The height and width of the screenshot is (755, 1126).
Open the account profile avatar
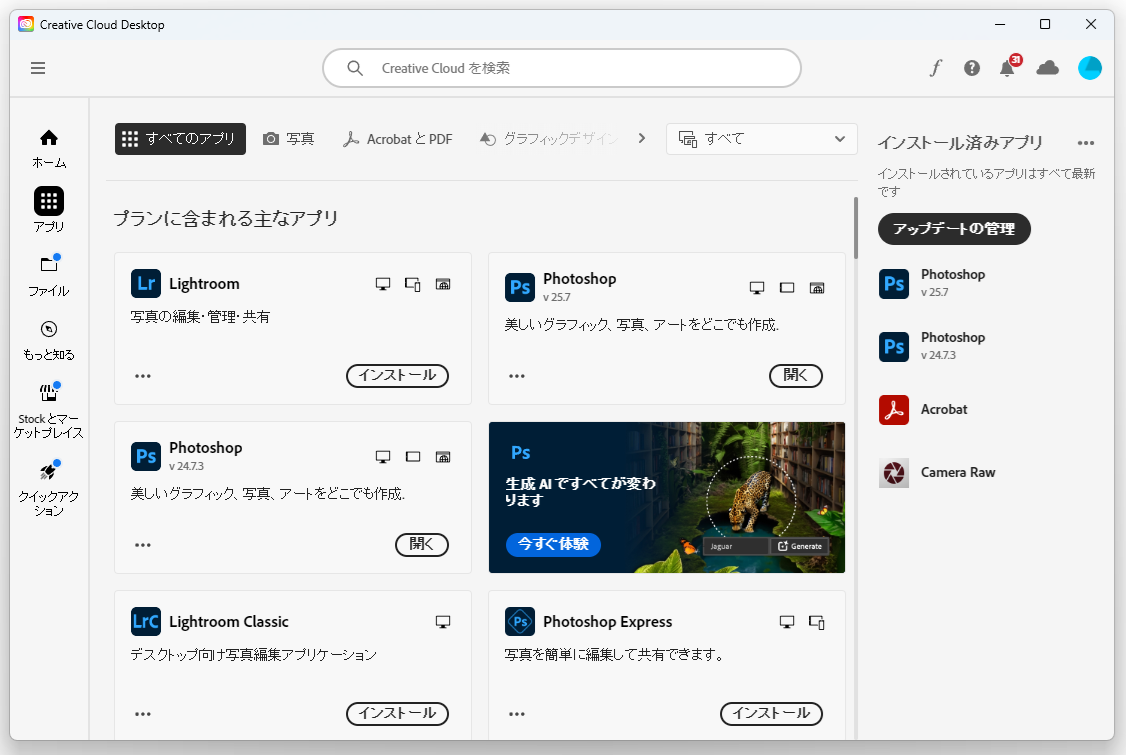1089,68
